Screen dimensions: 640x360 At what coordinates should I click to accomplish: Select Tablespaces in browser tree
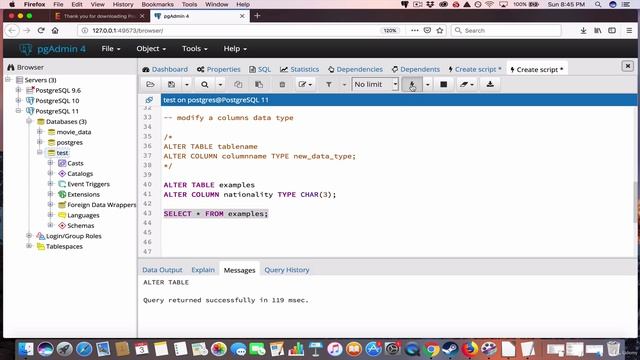[x=64, y=247]
